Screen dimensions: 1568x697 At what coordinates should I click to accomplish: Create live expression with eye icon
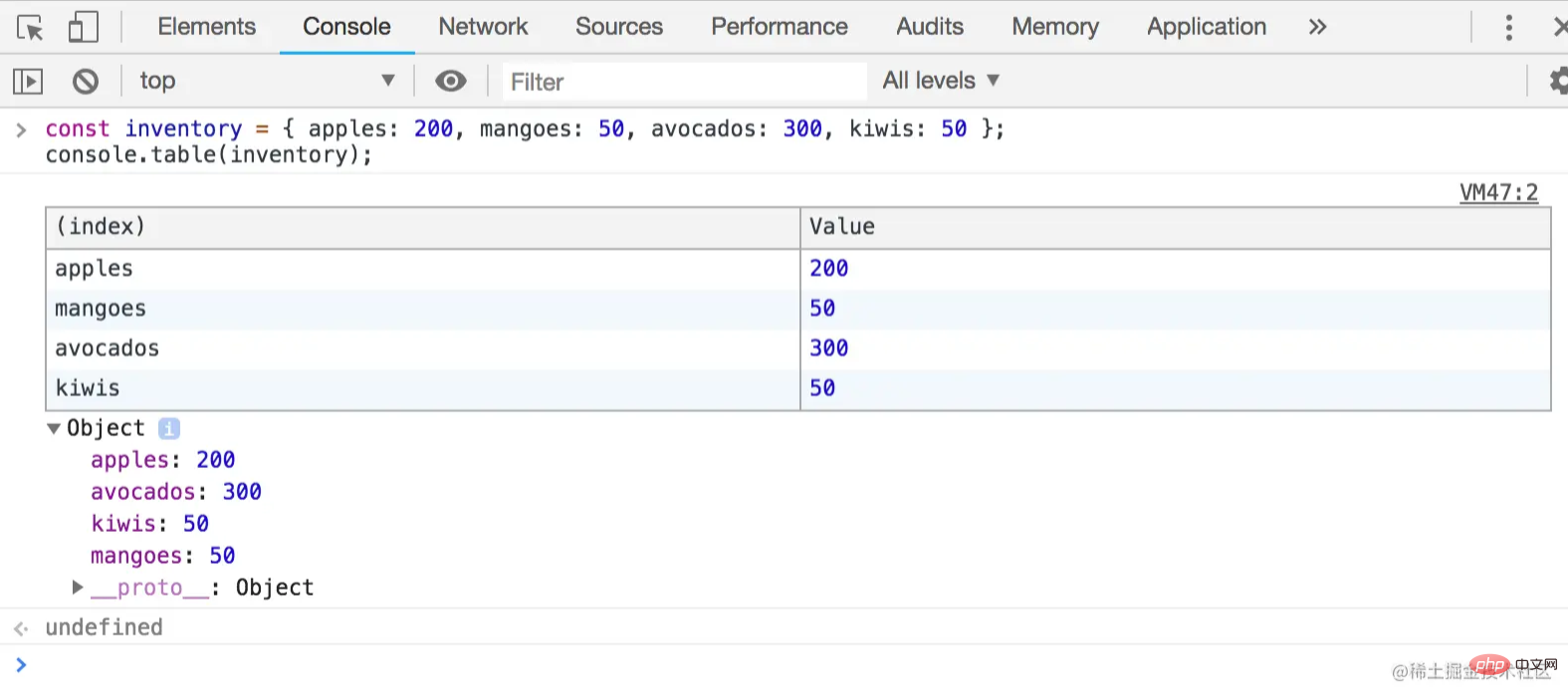point(451,81)
